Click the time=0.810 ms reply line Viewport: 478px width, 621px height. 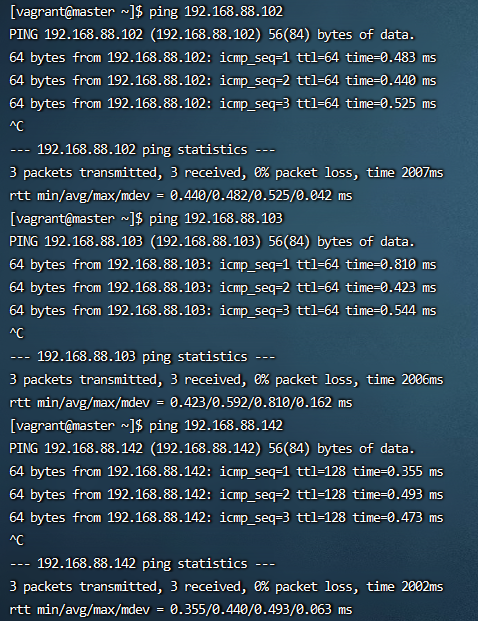[x=222, y=265]
